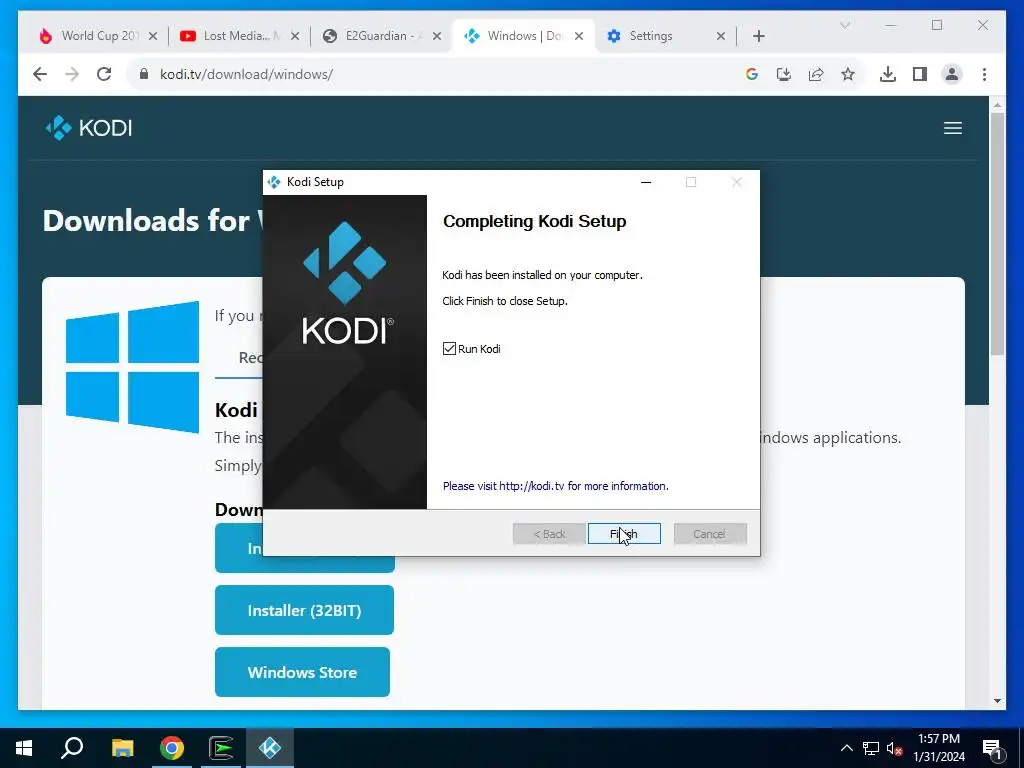Viewport: 1024px width, 768px height.
Task: Click Cancel in Kodi Setup dialog
Action: (x=710, y=534)
